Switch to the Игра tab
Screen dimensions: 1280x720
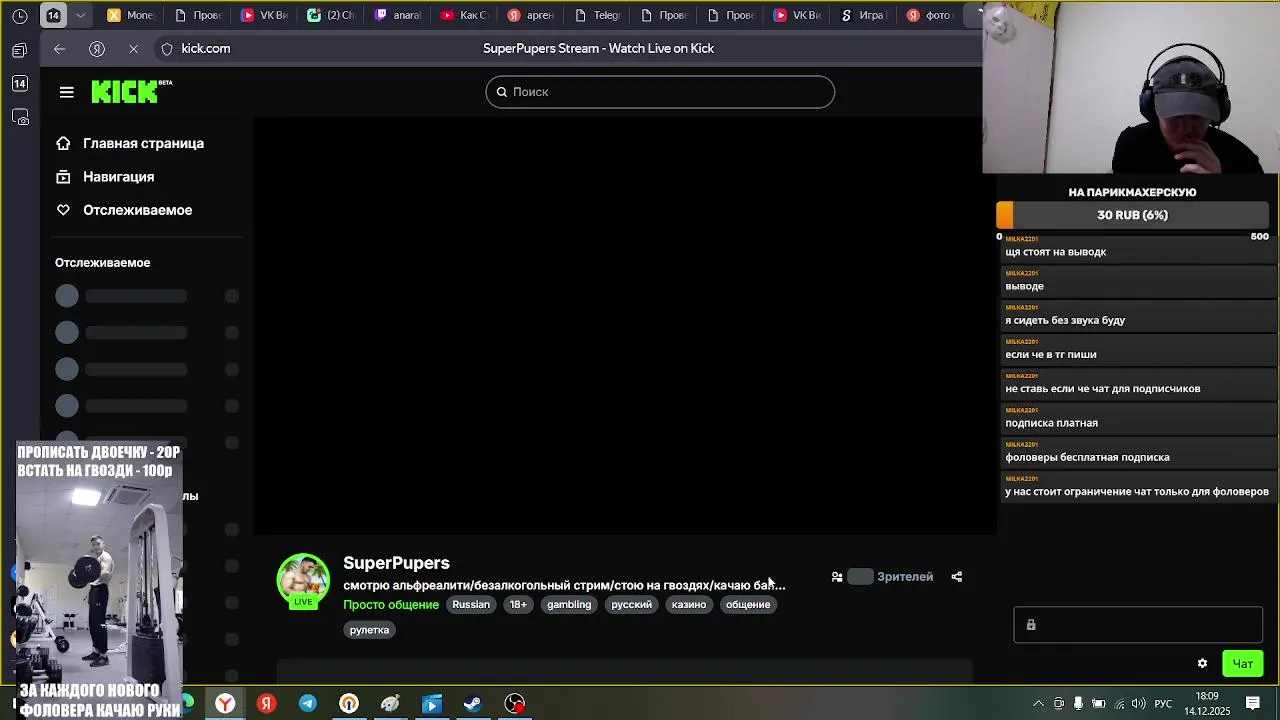pyautogui.click(x=864, y=15)
